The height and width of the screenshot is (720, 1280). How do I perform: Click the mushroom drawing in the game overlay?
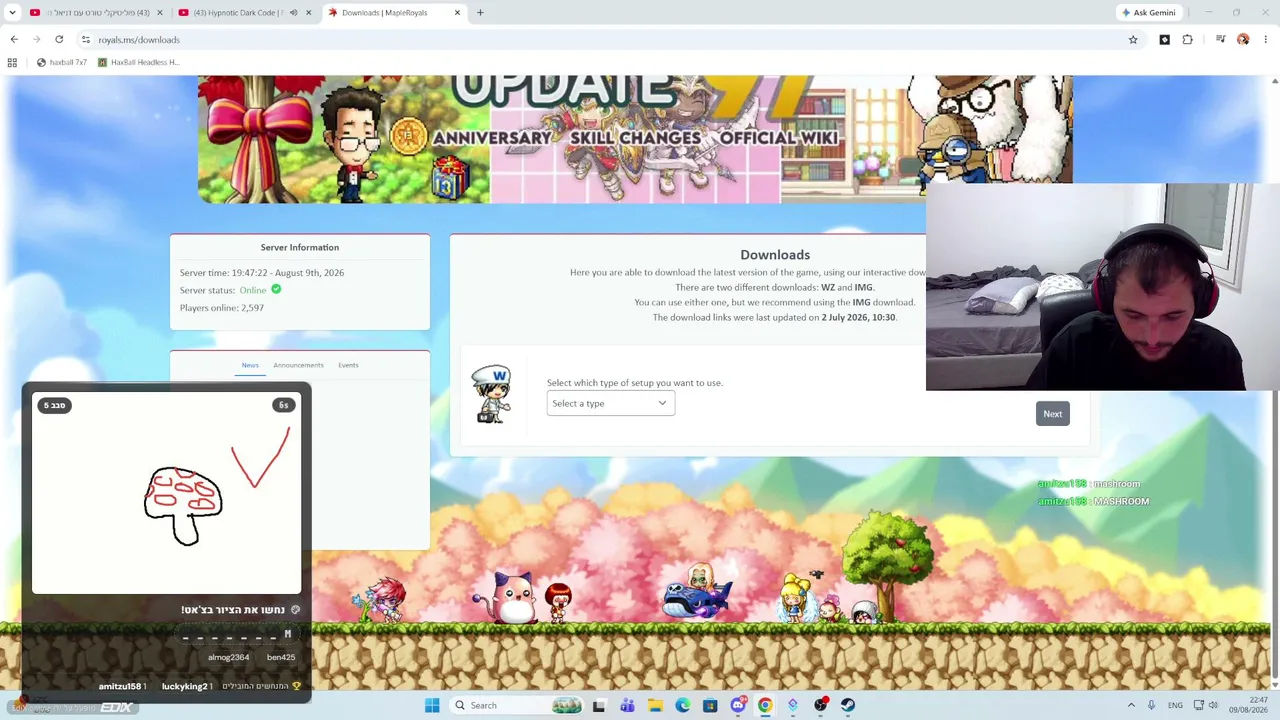[x=183, y=505]
